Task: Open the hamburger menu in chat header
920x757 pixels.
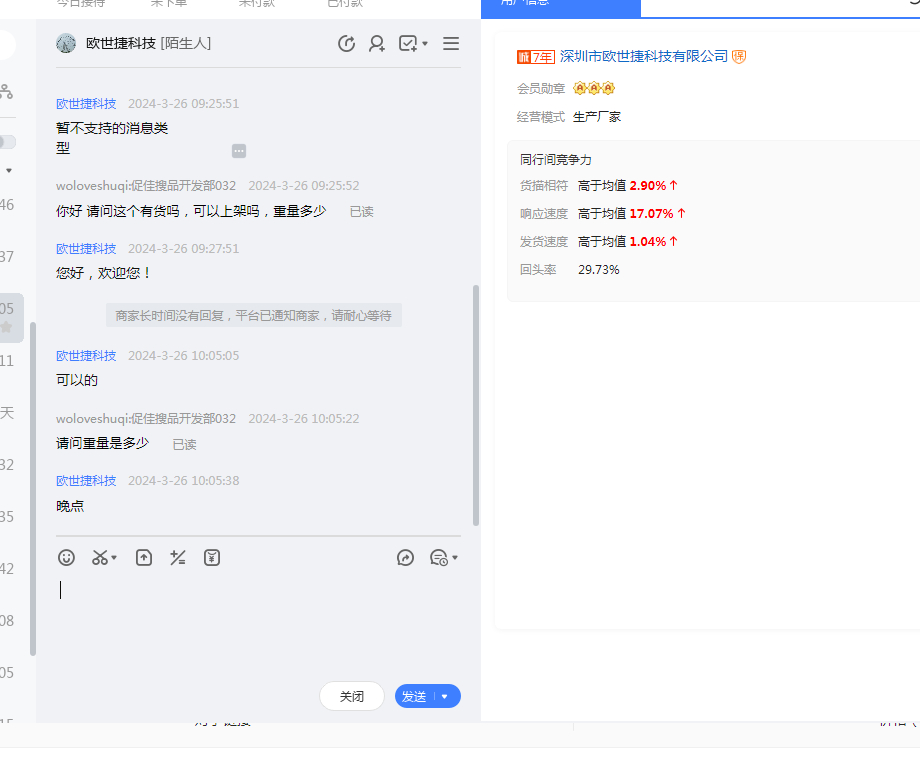Action: tap(451, 44)
